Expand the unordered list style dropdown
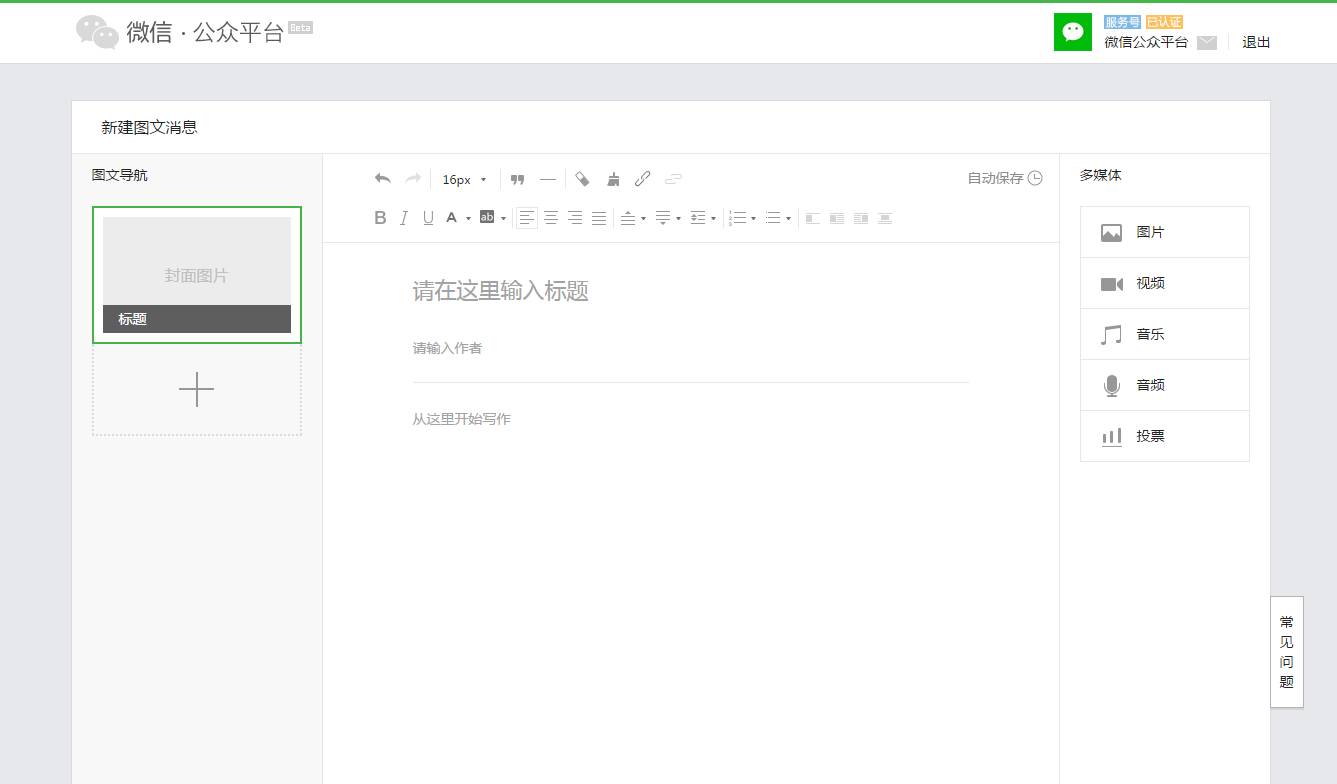Viewport: 1337px width, 784px height. [788, 218]
